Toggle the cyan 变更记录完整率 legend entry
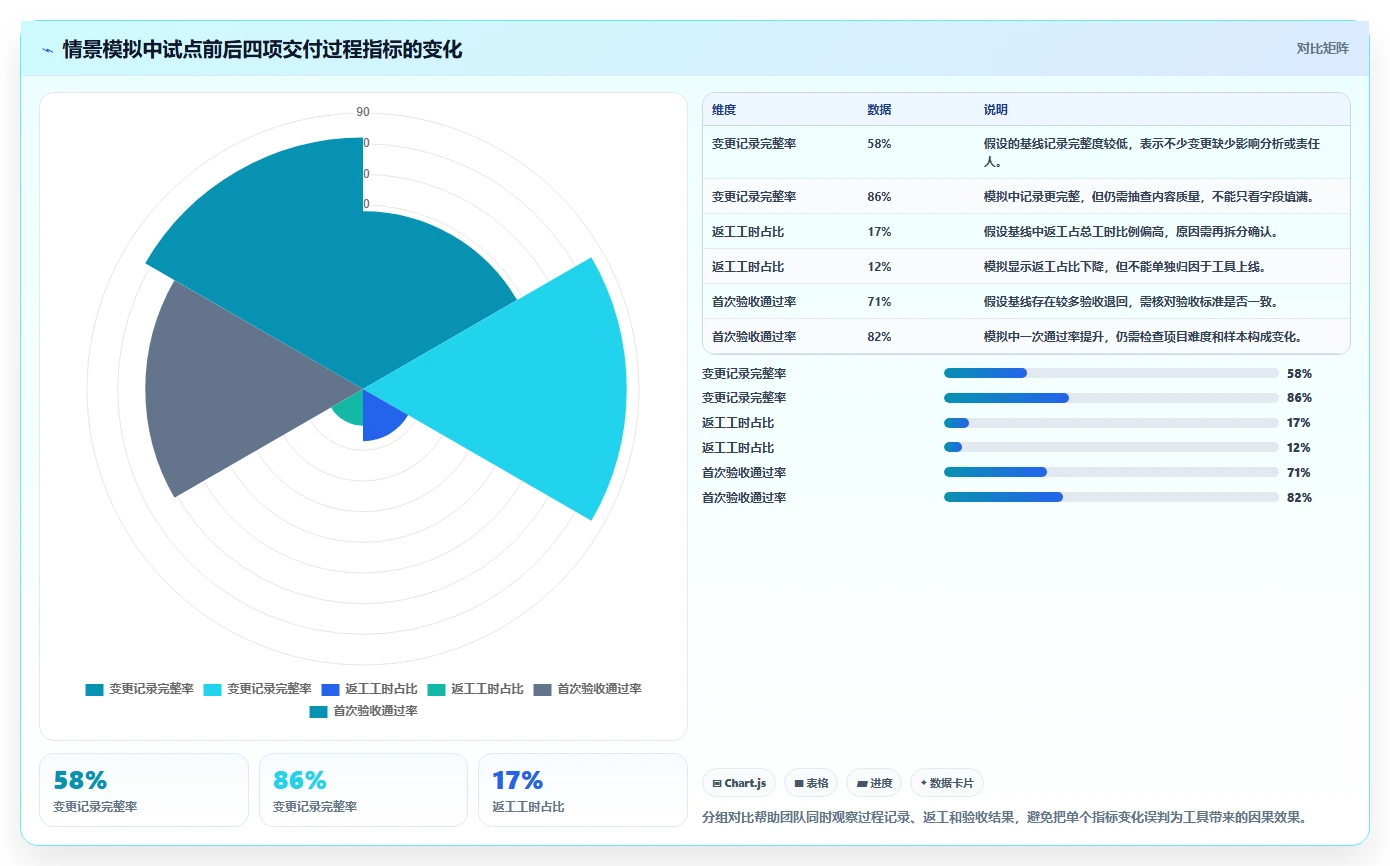 pyautogui.click(x=258, y=689)
